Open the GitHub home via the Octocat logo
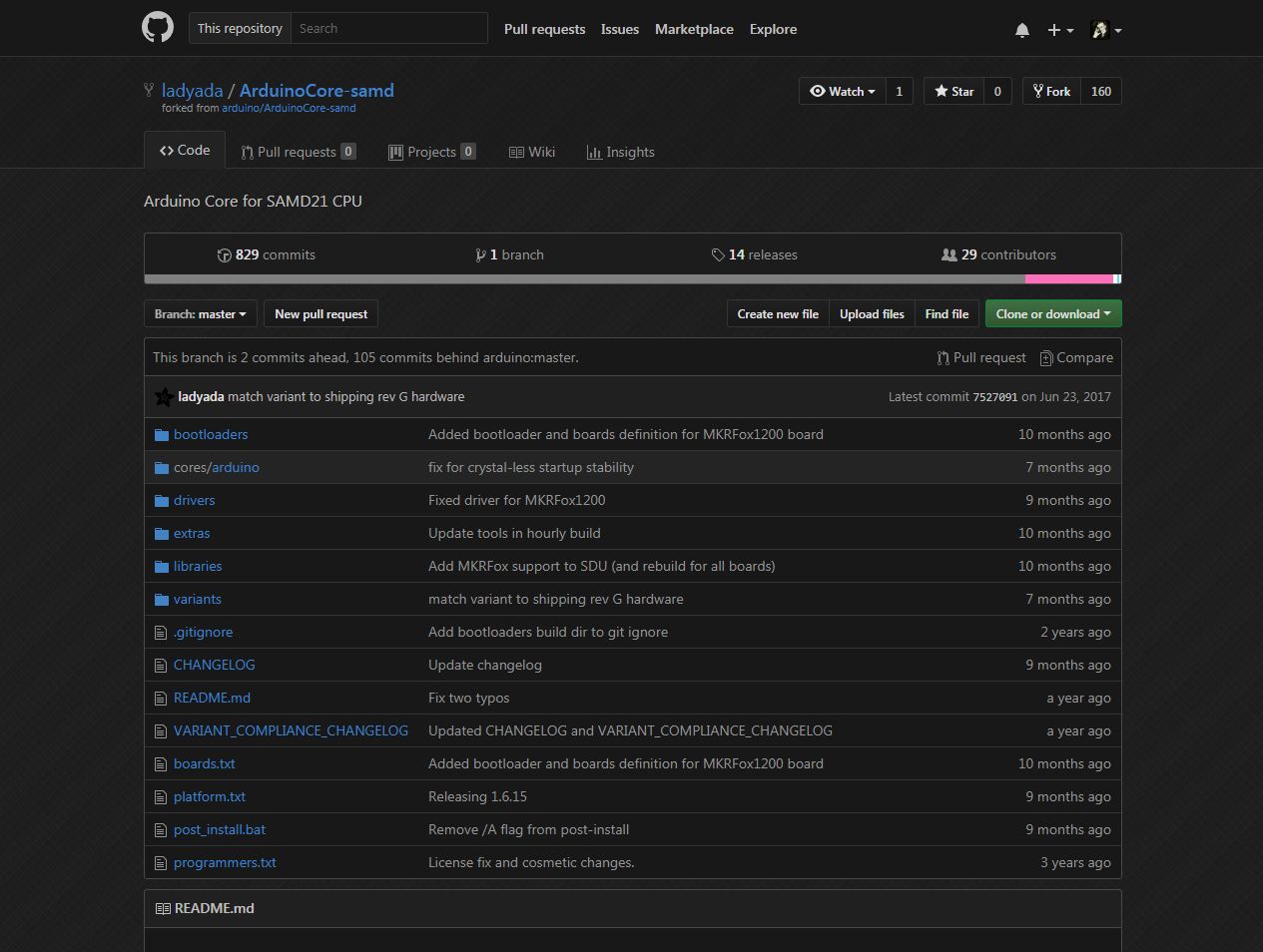This screenshot has height=952, width=1263. point(157,27)
